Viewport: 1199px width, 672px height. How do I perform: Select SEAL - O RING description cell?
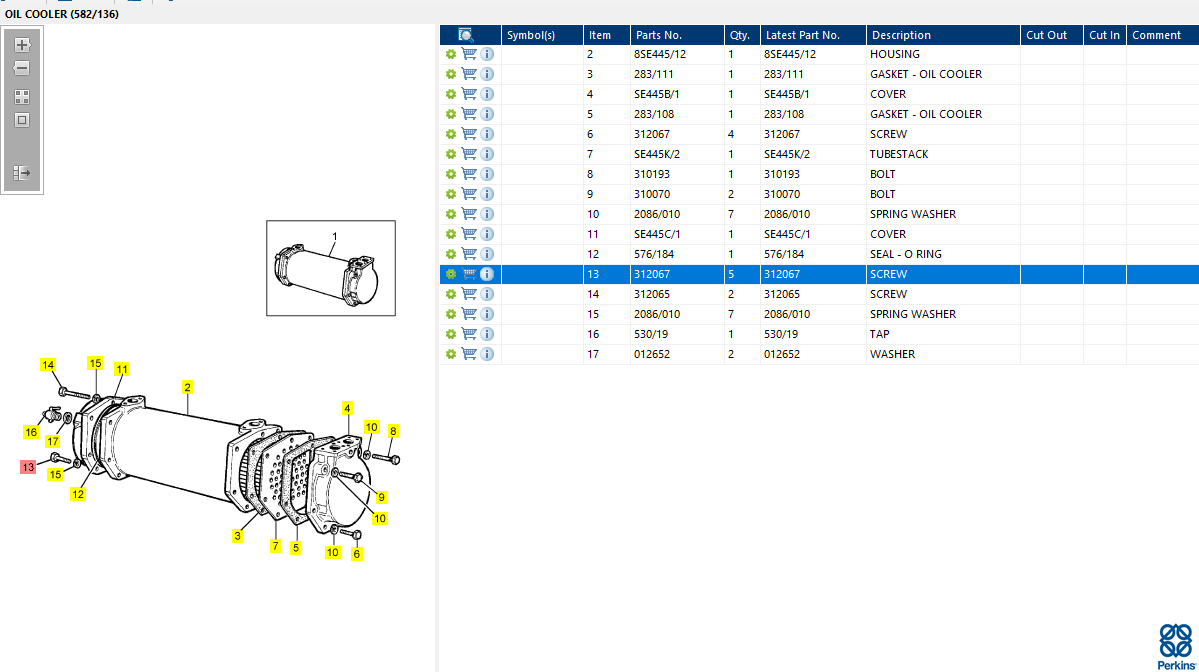coord(906,254)
